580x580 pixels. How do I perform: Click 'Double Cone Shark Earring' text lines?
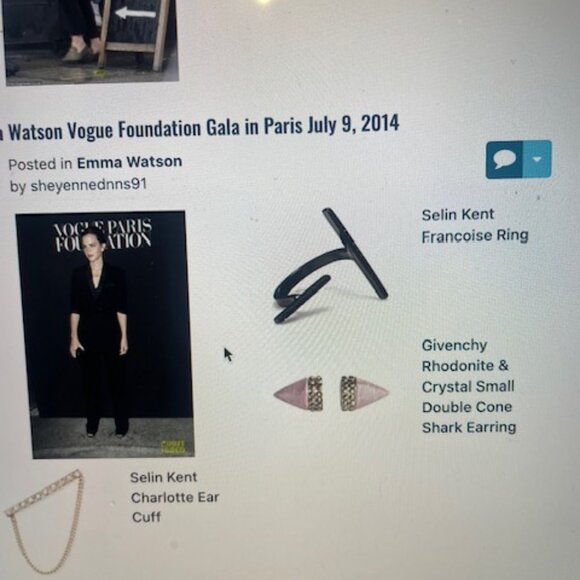coord(469,417)
